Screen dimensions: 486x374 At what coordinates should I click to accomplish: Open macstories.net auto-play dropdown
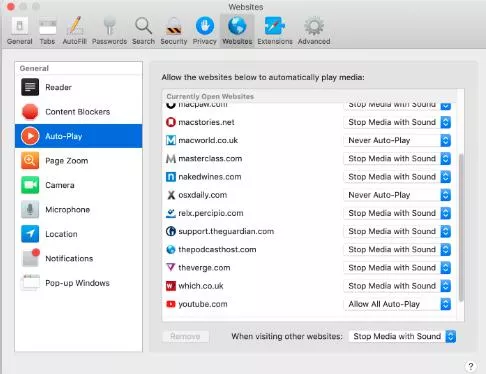[397, 122]
